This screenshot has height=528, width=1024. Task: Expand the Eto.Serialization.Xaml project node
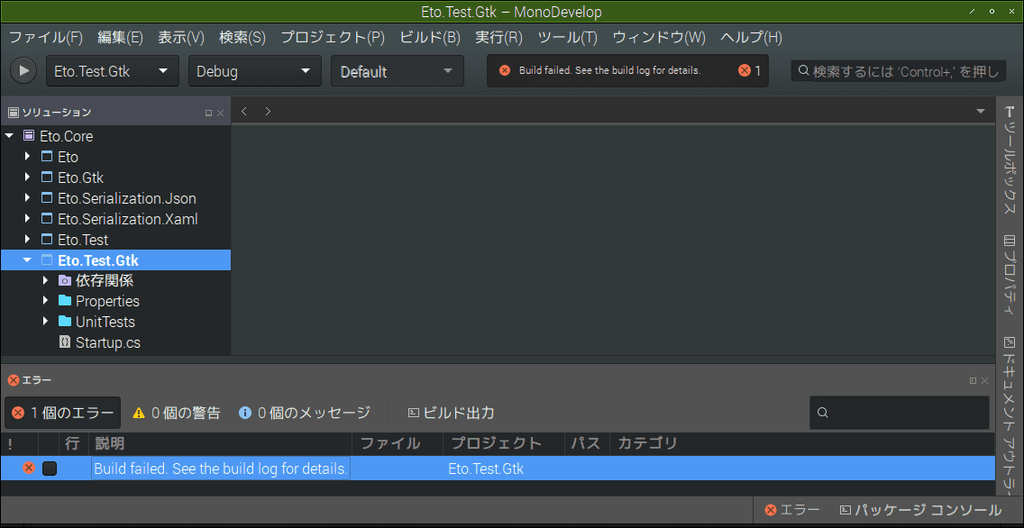pos(27,218)
